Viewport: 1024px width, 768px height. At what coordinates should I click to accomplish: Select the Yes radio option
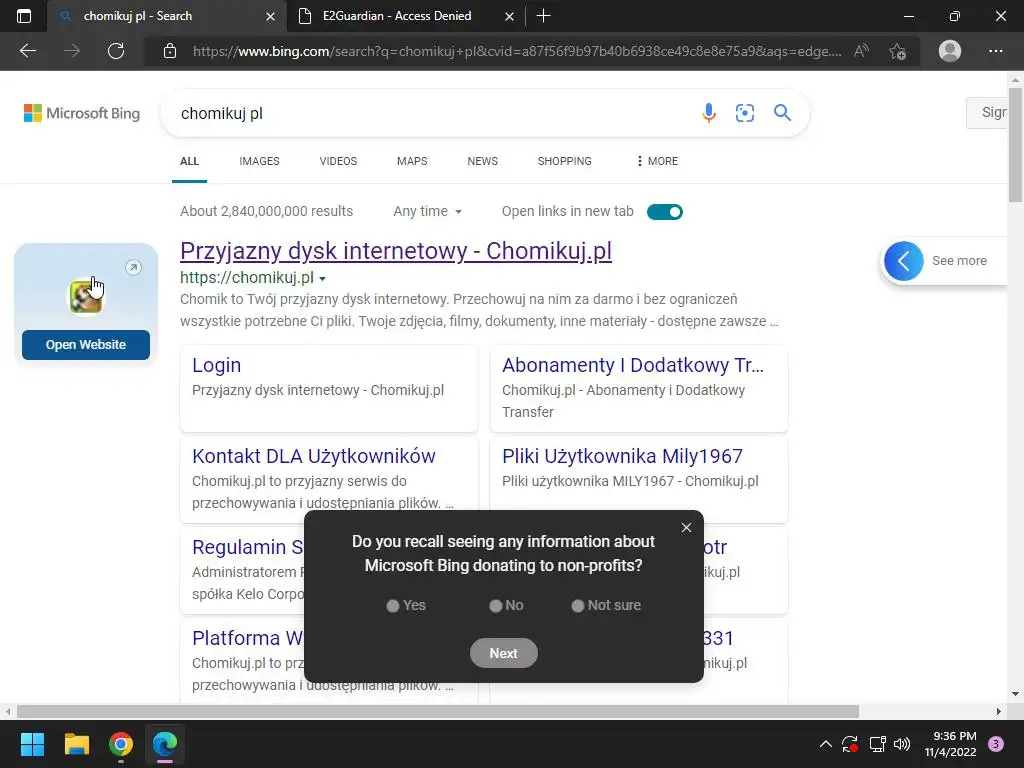tap(392, 606)
